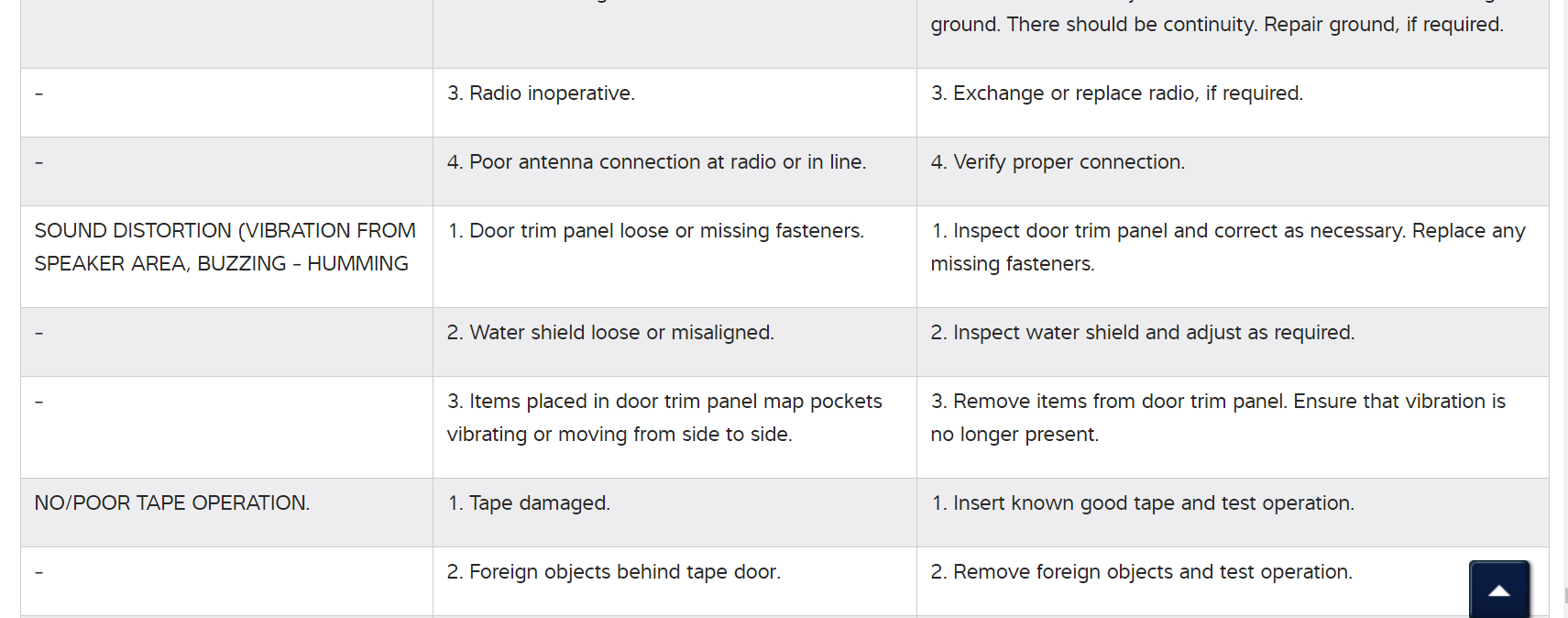
Task: Select "Door trim panel loose or missing fasteners"
Action: point(655,231)
